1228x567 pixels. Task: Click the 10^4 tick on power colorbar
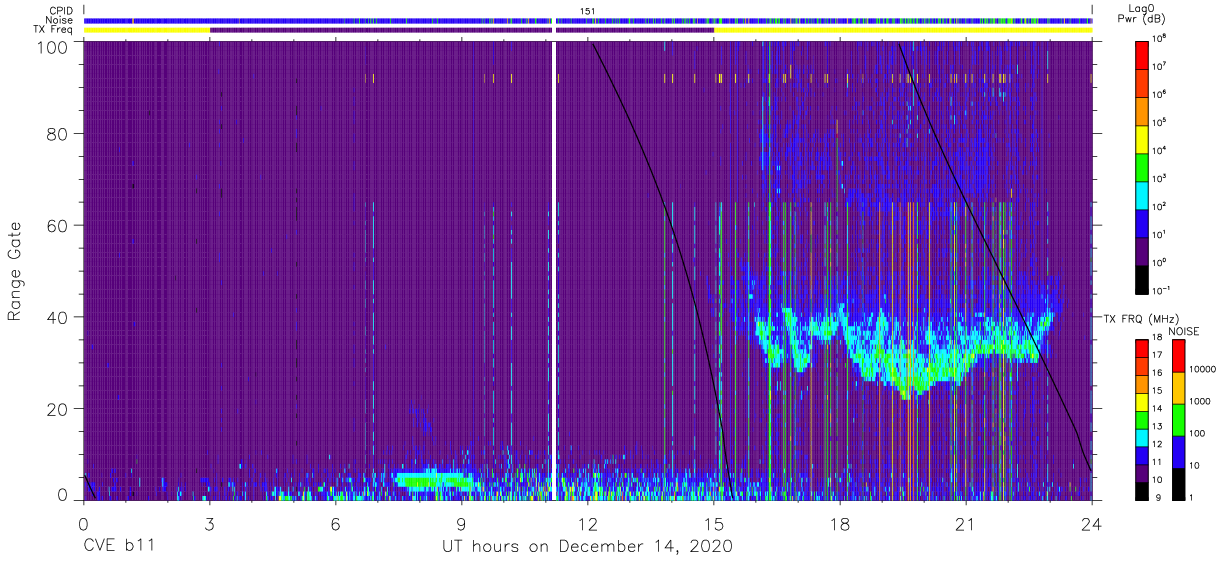click(1161, 150)
